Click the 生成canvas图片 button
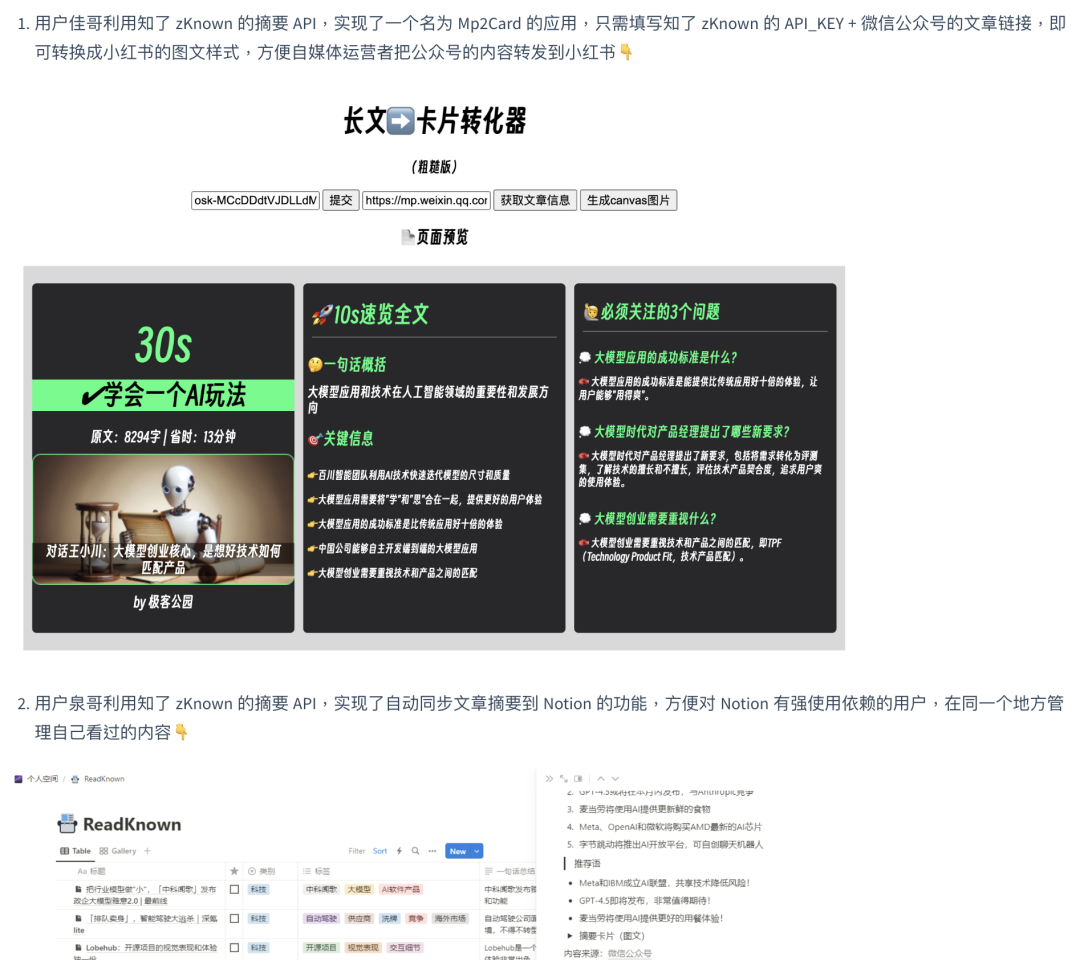Viewport: 1080px width, 960px height. 628,200
